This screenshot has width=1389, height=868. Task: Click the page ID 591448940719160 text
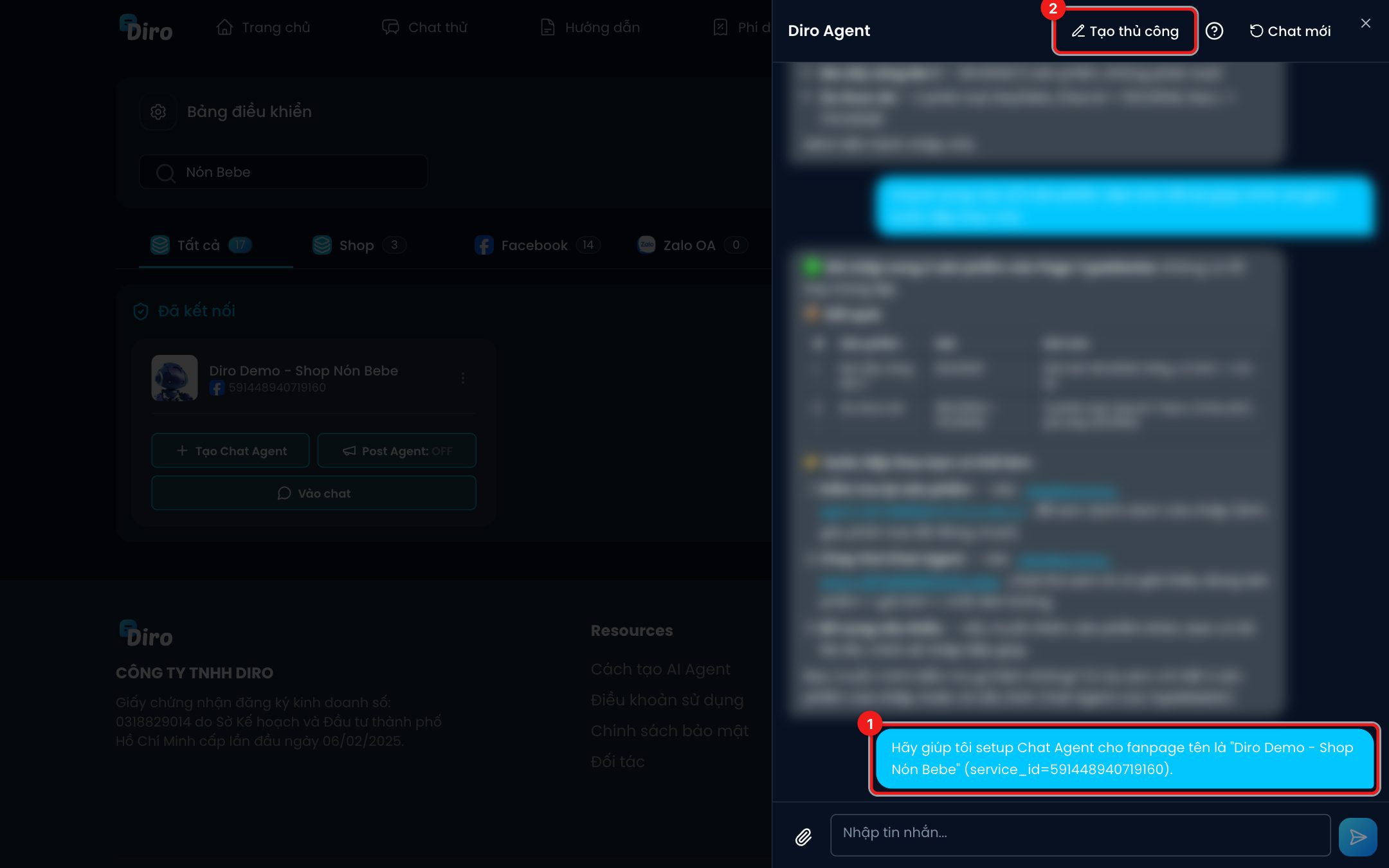tap(277, 388)
